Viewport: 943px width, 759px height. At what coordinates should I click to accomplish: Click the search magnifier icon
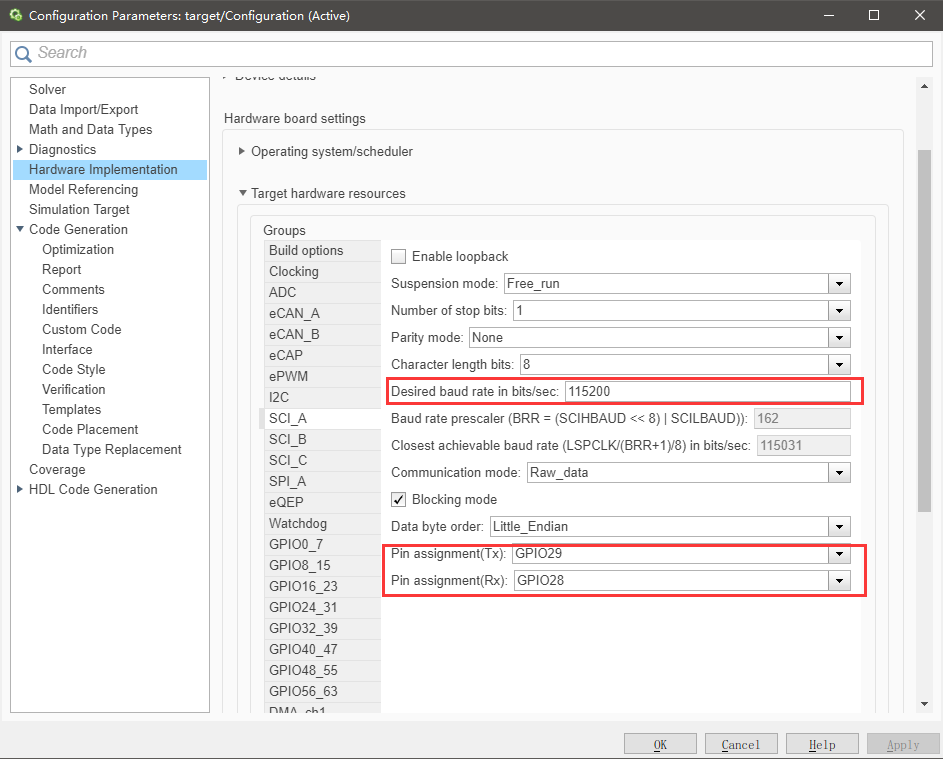click(23, 54)
